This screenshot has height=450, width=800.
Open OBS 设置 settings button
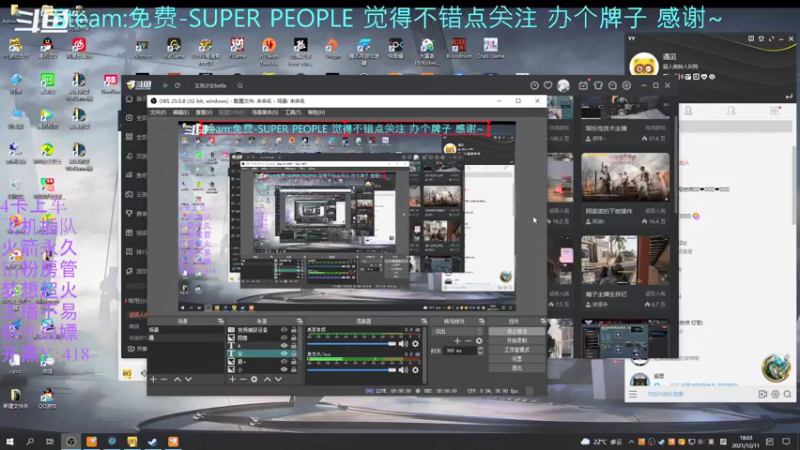[x=516, y=359]
